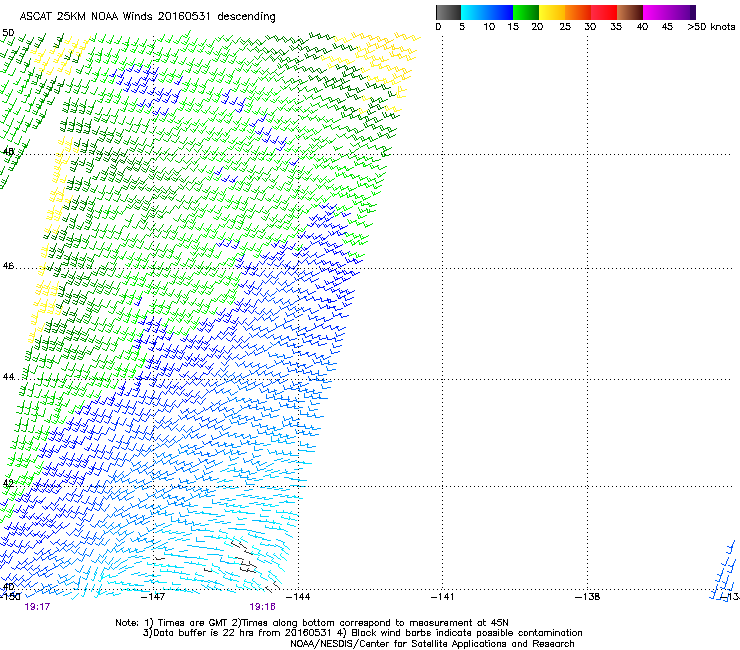Click the black contaminated wind barbs near 41N
Screen dimensions: 740x650
coord(245,559)
